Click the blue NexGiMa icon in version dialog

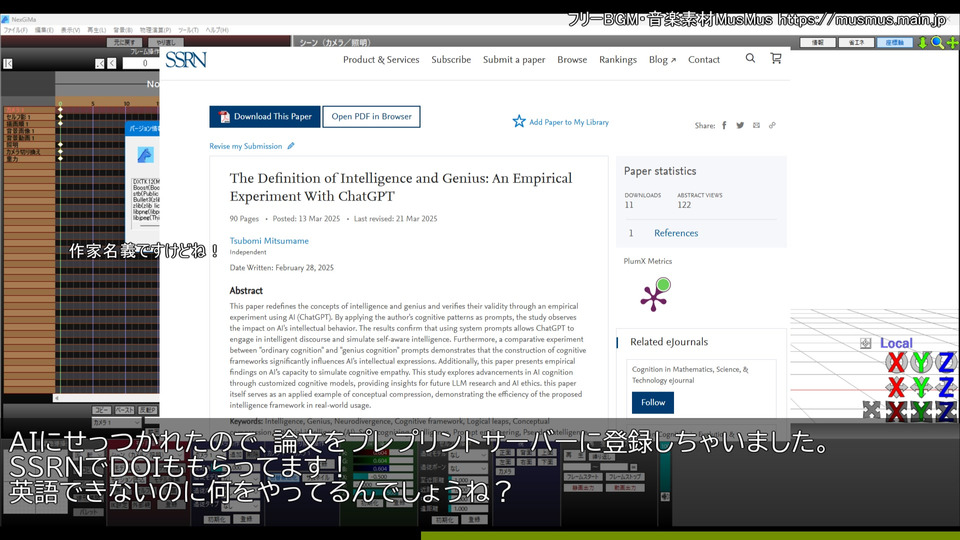(x=145, y=155)
